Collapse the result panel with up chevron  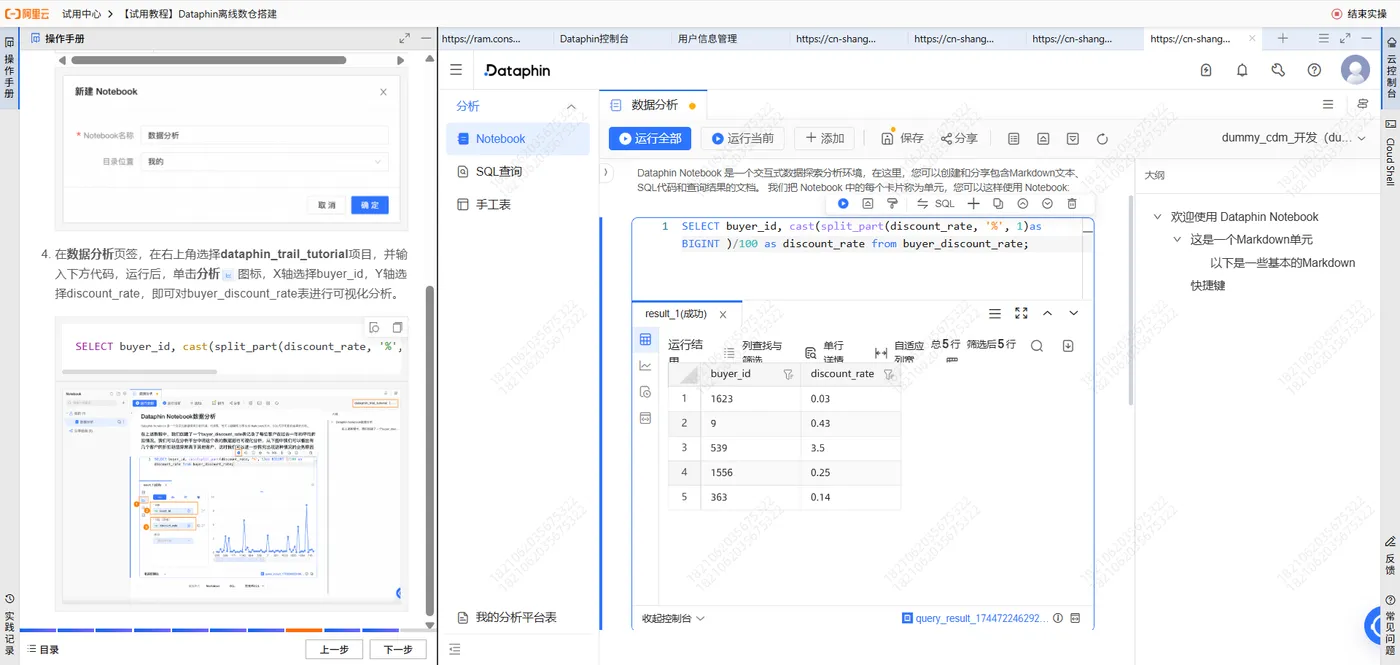[1047, 313]
